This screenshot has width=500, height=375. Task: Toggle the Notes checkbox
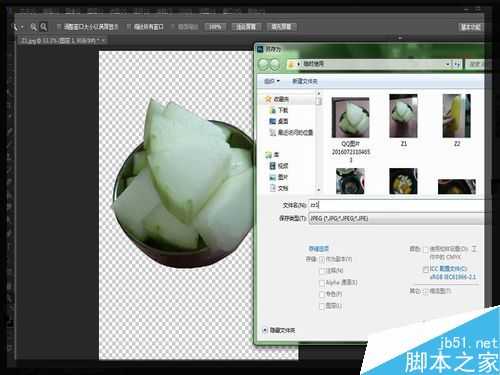(322, 271)
